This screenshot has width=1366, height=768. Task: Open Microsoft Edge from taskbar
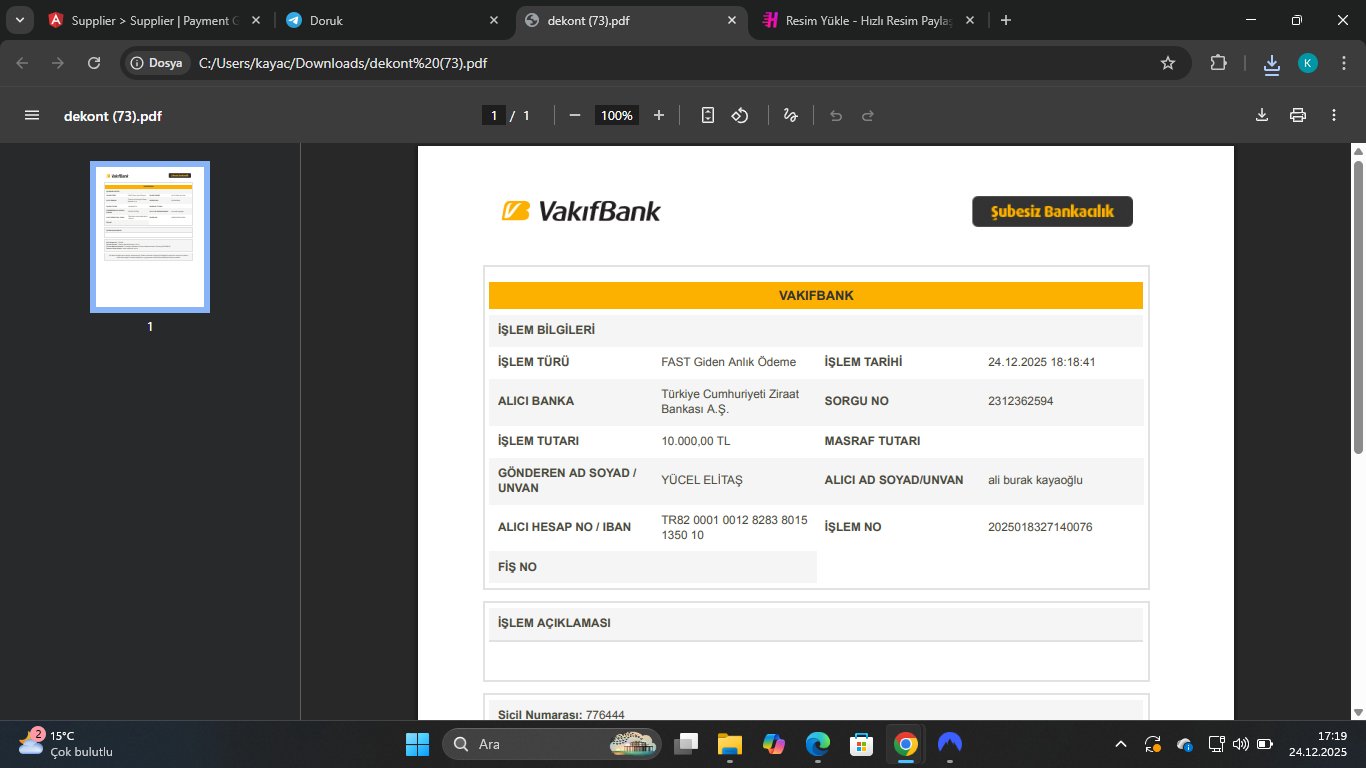[818, 744]
